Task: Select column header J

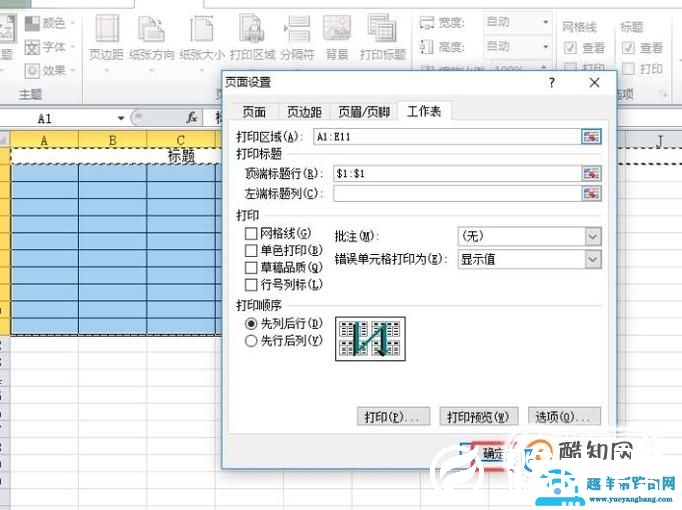Action: click(659, 140)
